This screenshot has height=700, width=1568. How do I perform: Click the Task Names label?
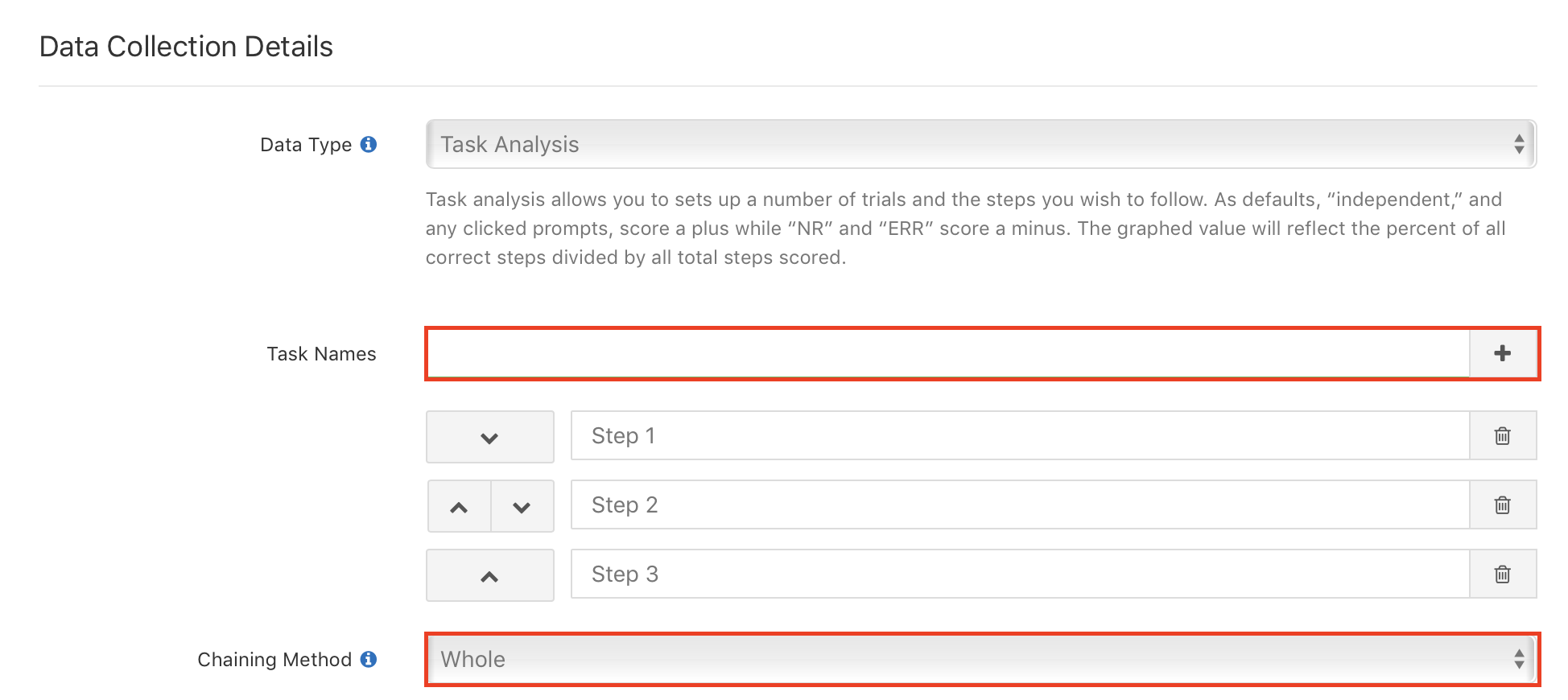[320, 353]
